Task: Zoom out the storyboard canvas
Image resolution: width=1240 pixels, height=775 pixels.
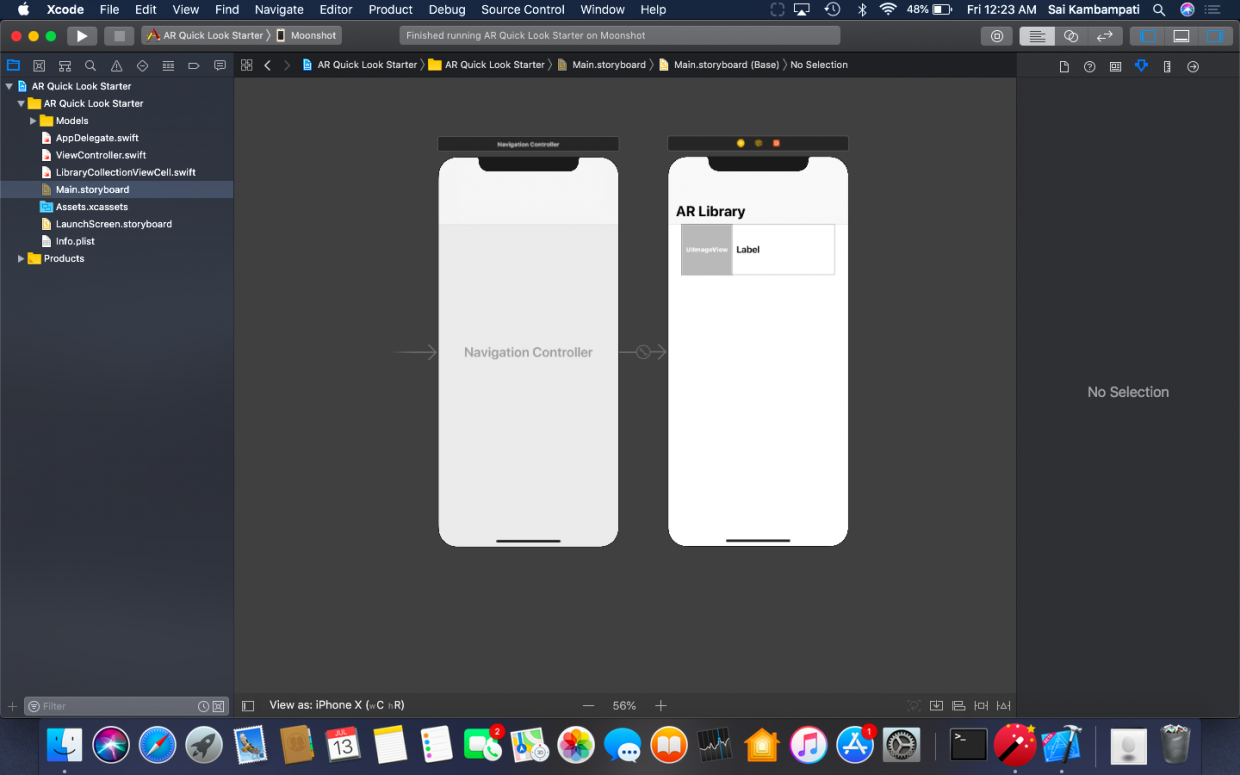Action: coord(589,705)
